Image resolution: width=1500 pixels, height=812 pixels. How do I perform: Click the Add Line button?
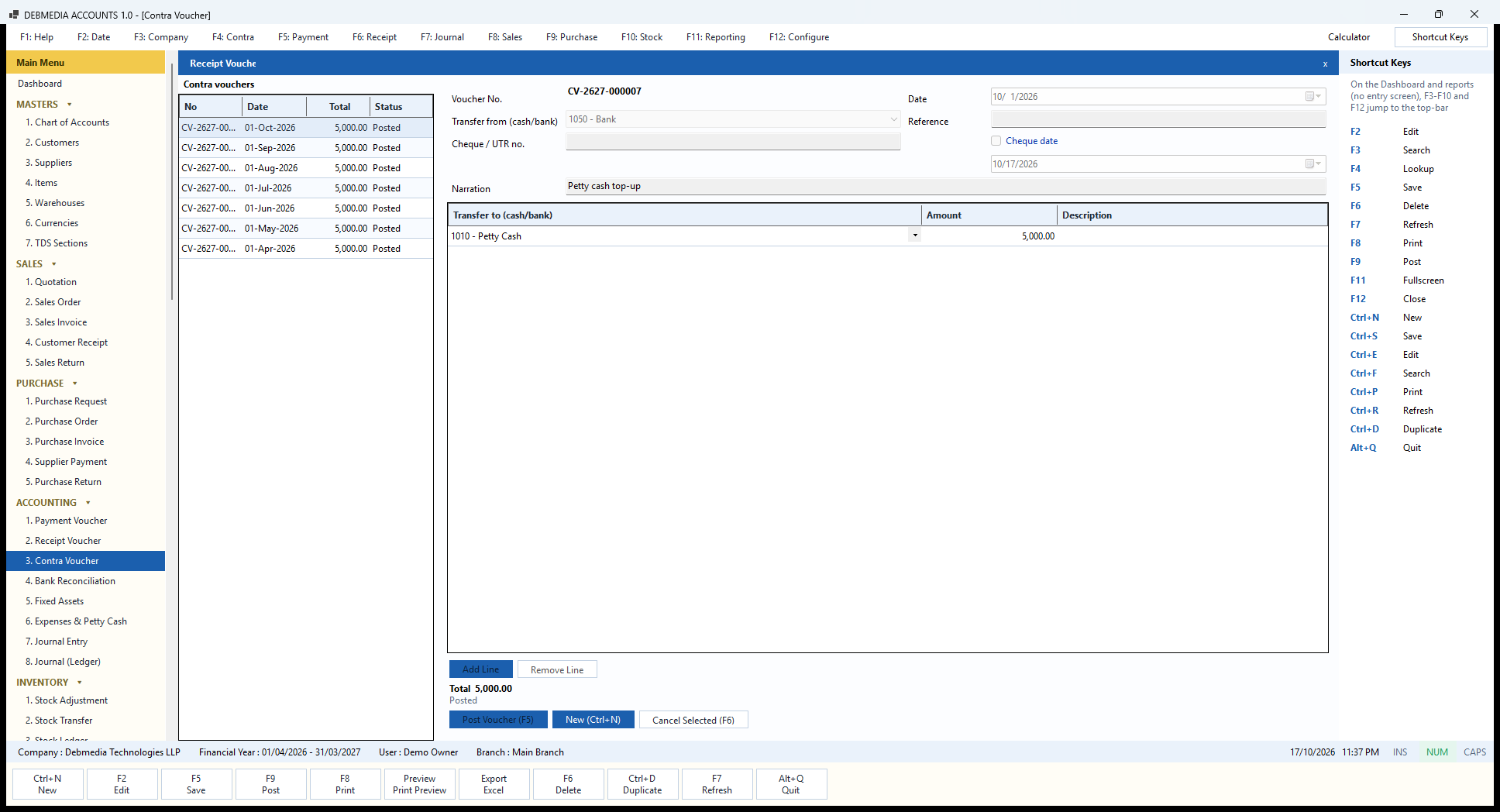pos(481,669)
